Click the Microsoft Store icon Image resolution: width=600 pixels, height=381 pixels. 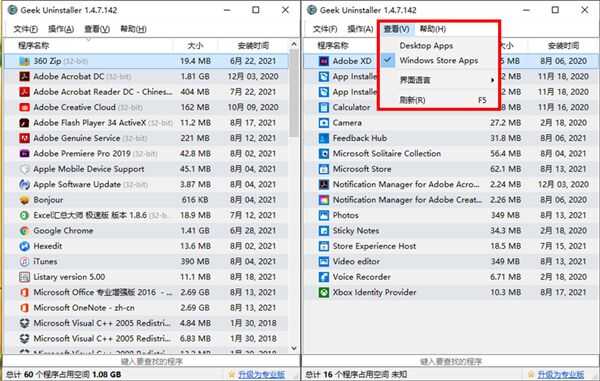[324, 169]
